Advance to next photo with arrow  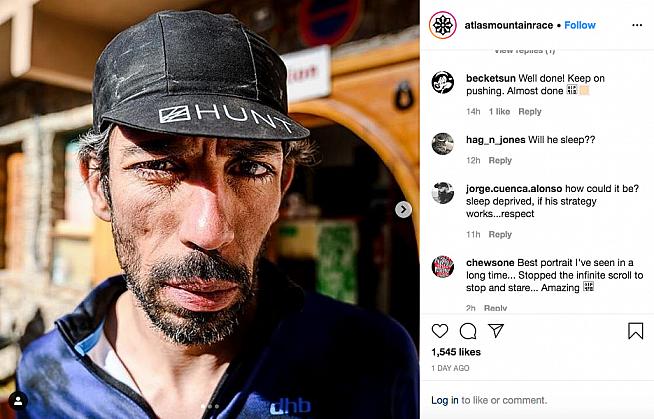point(403,209)
